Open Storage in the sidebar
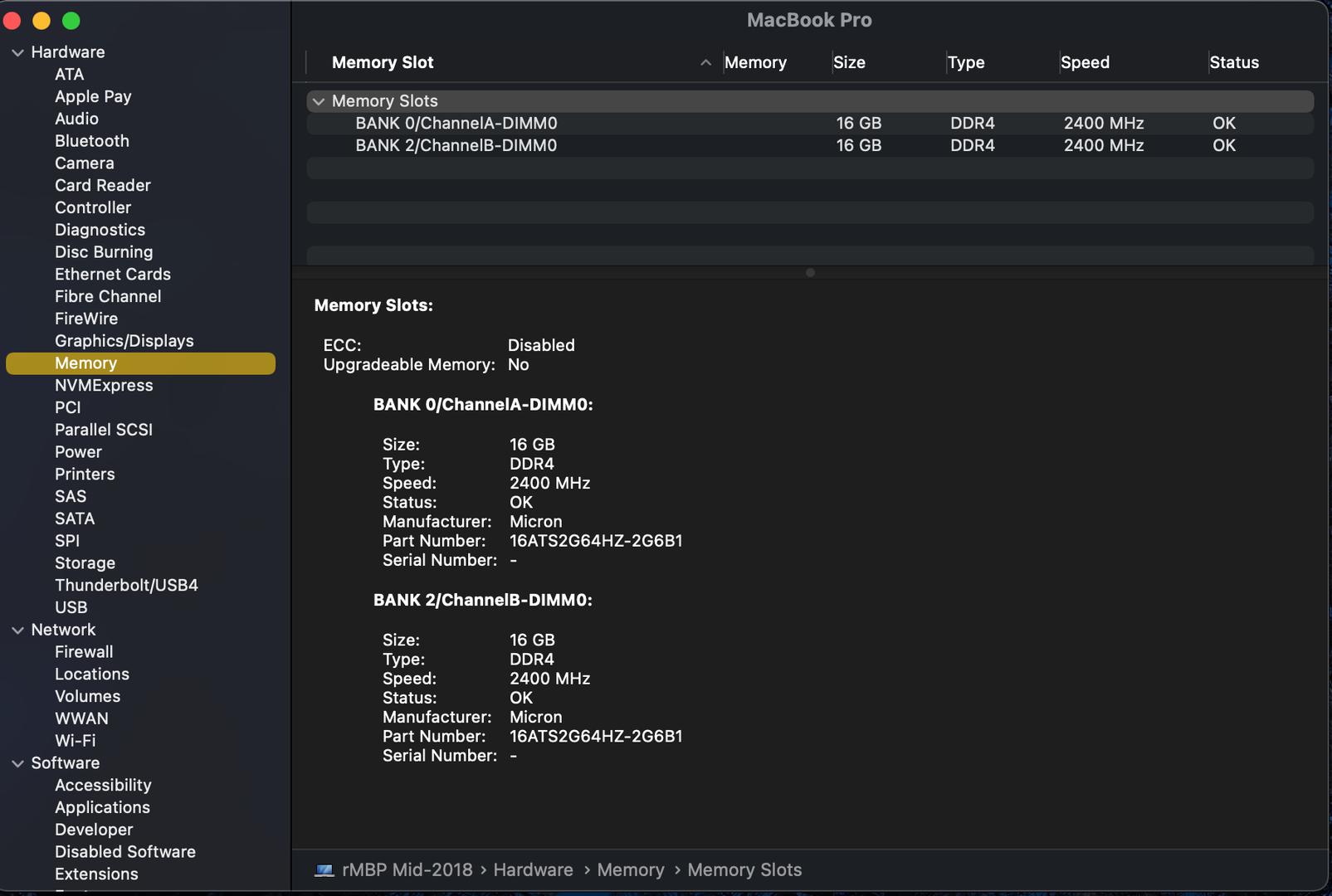Screen dimensions: 1332x896 (85, 563)
